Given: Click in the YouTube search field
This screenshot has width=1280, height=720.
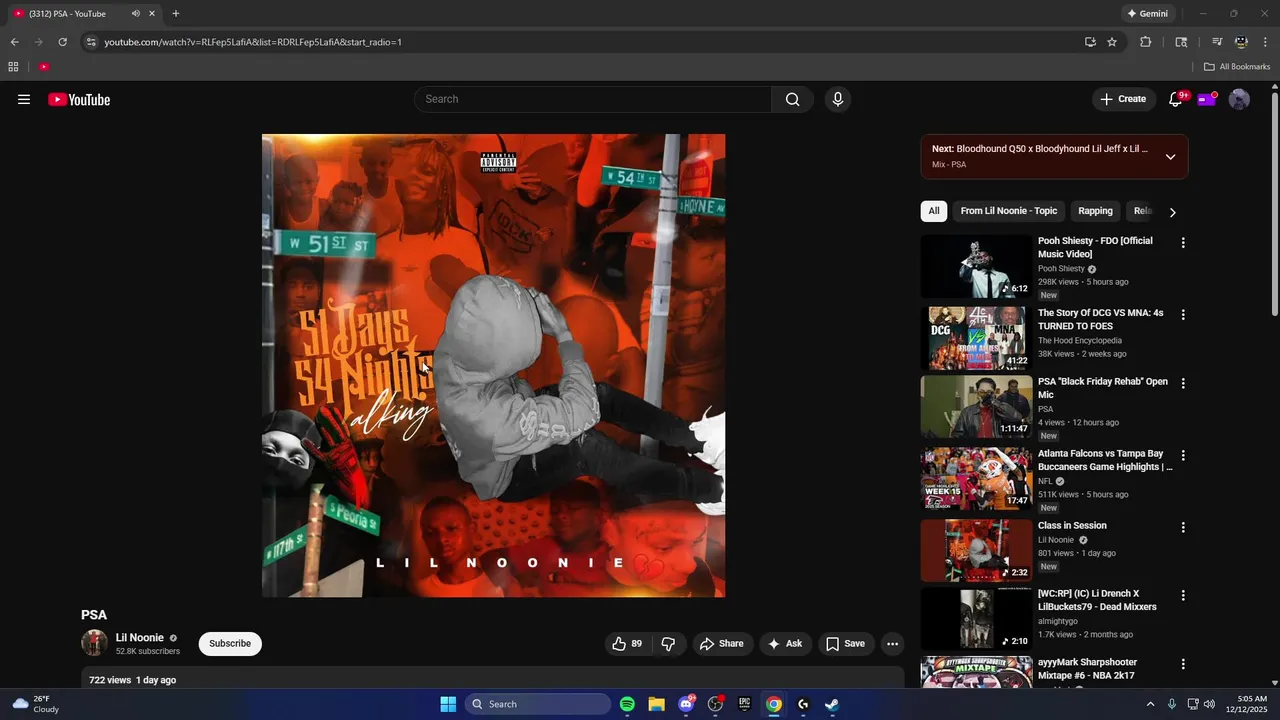Looking at the screenshot, I should pyautogui.click(x=593, y=99).
